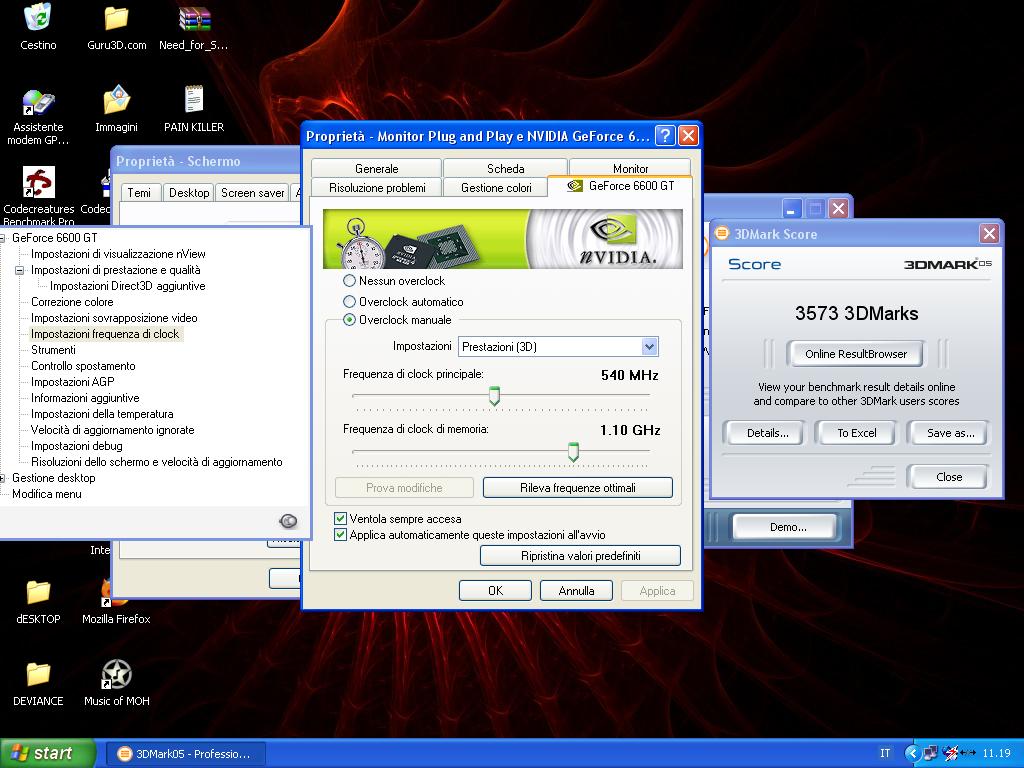Switch to the Scheda tab
Image resolution: width=1024 pixels, height=768 pixels.
(x=505, y=168)
